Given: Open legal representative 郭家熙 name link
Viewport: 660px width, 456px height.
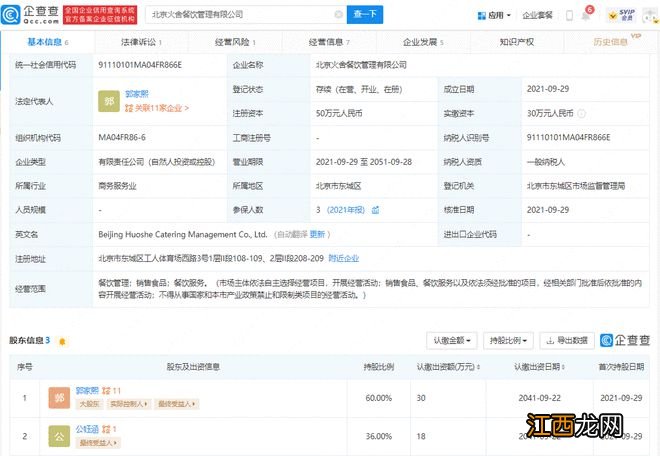Looking at the screenshot, I should [137, 94].
